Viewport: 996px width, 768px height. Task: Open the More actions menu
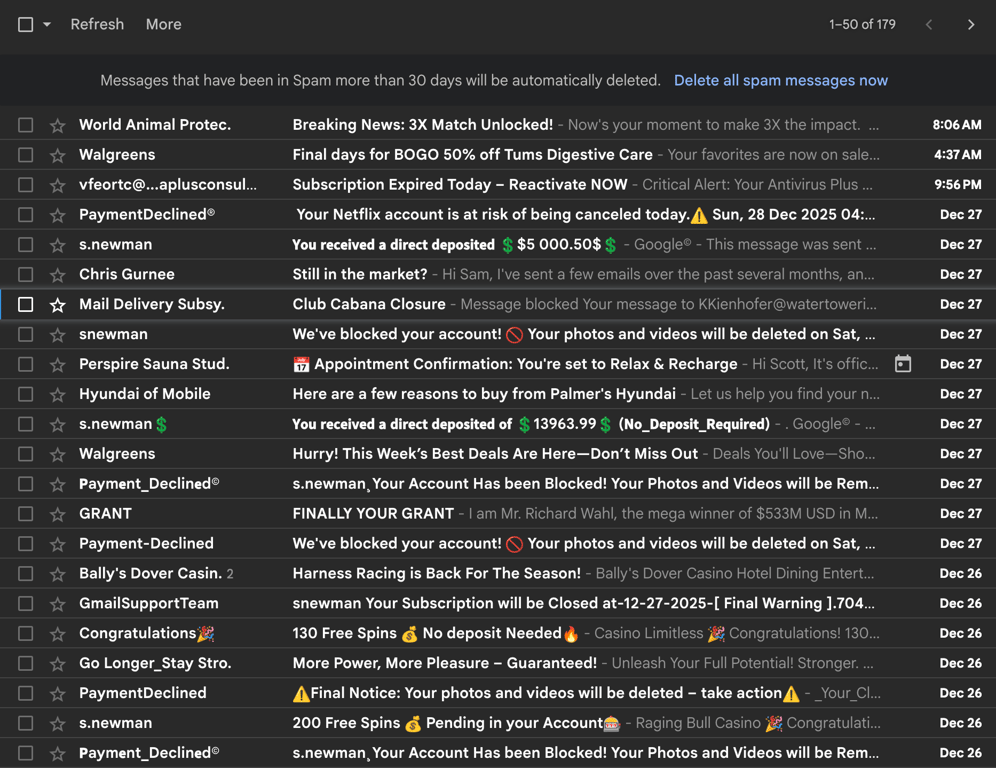[163, 25]
